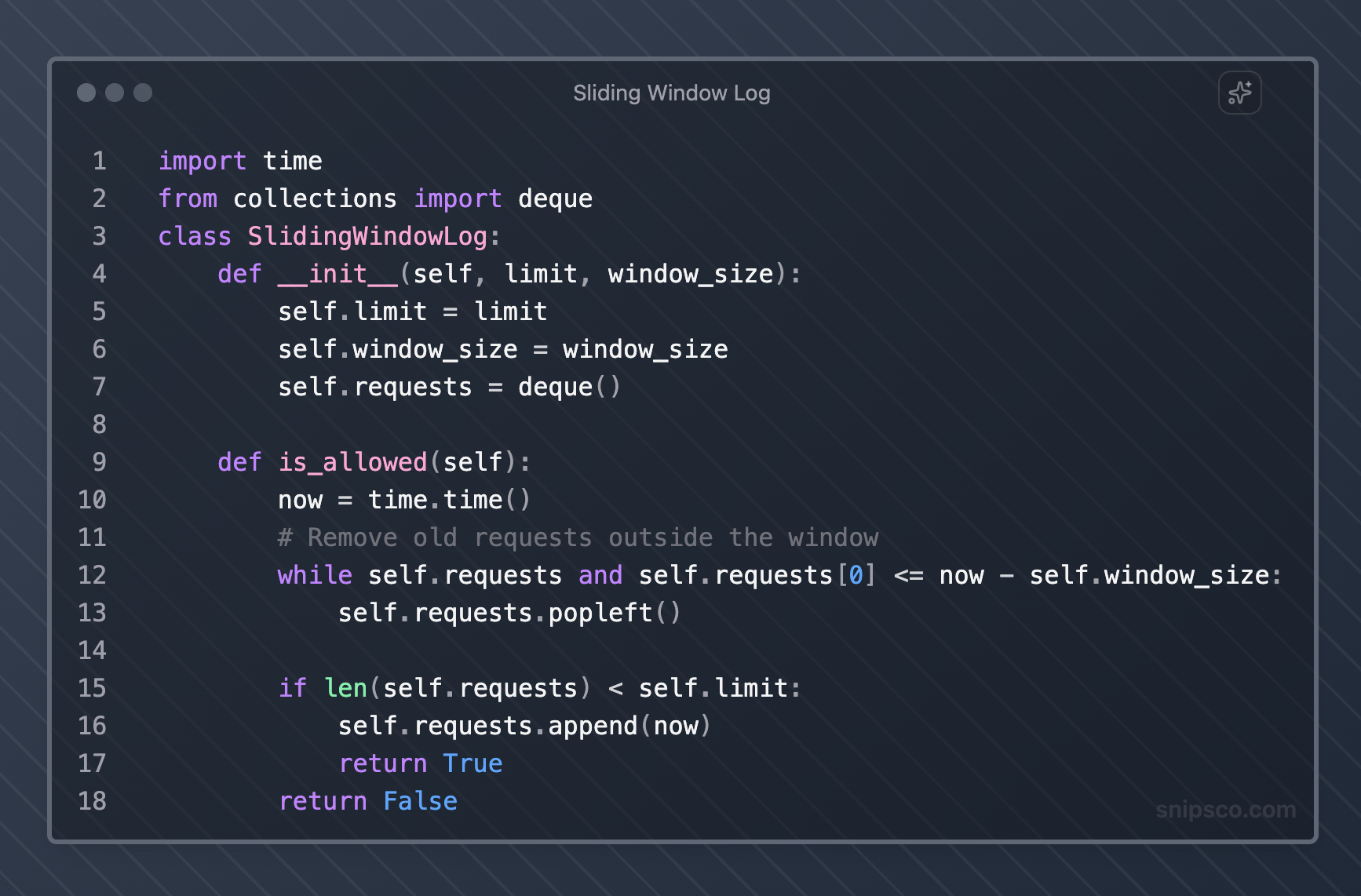Click the "while" keyword on line 12
Image resolution: width=1361 pixels, height=896 pixels.
coord(315,575)
